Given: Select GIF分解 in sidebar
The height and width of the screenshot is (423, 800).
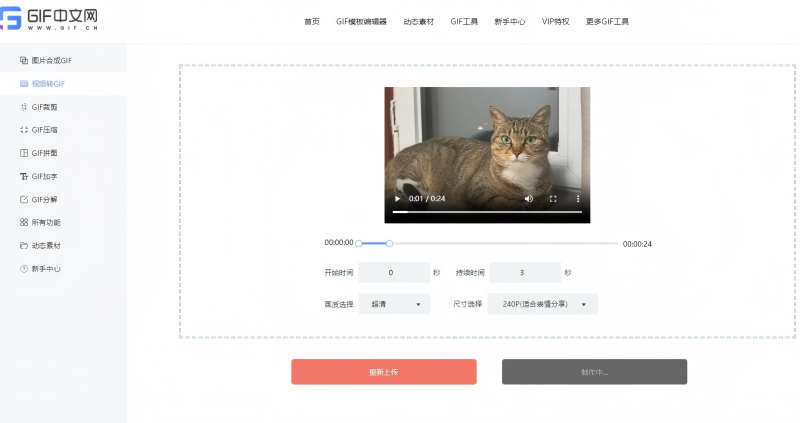Looking at the screenshot, I should (x=63, y=200).
